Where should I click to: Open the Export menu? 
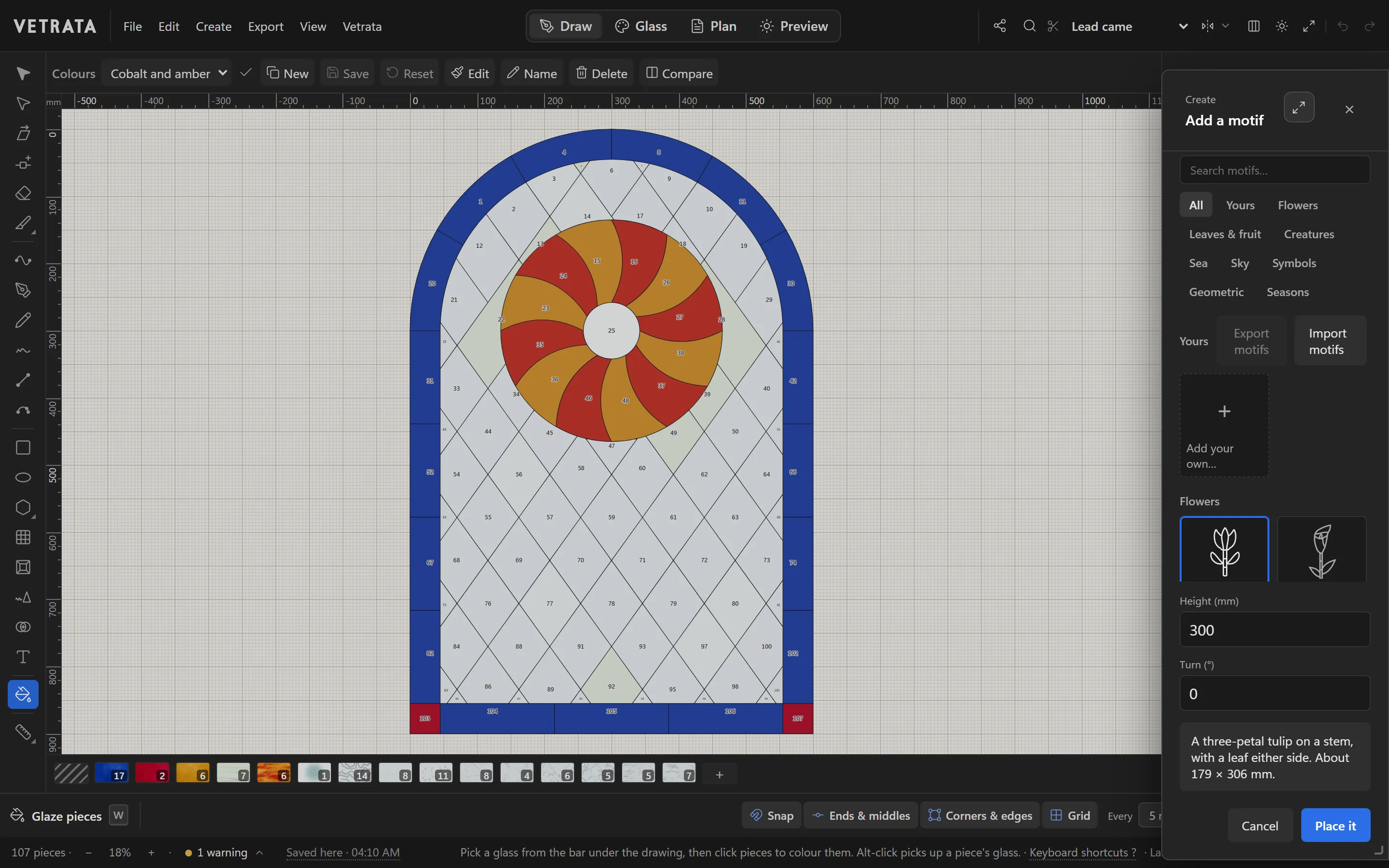pos(265,27)
